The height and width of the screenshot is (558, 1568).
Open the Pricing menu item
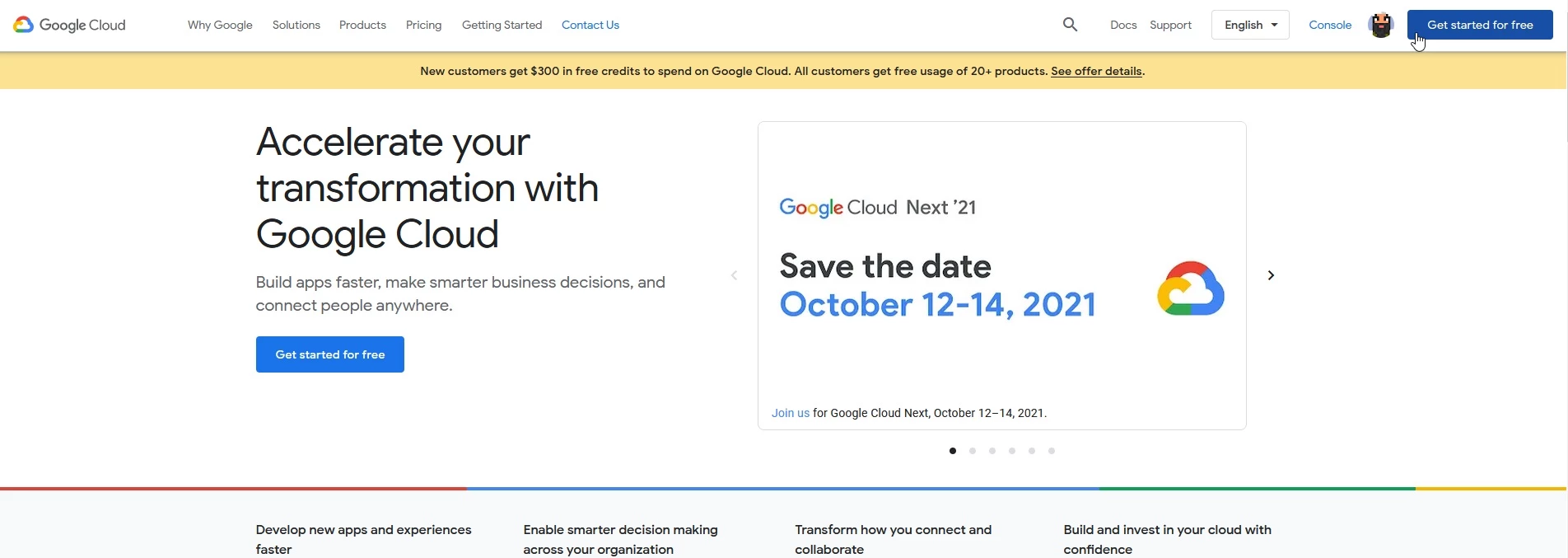(x=423, y=25)
